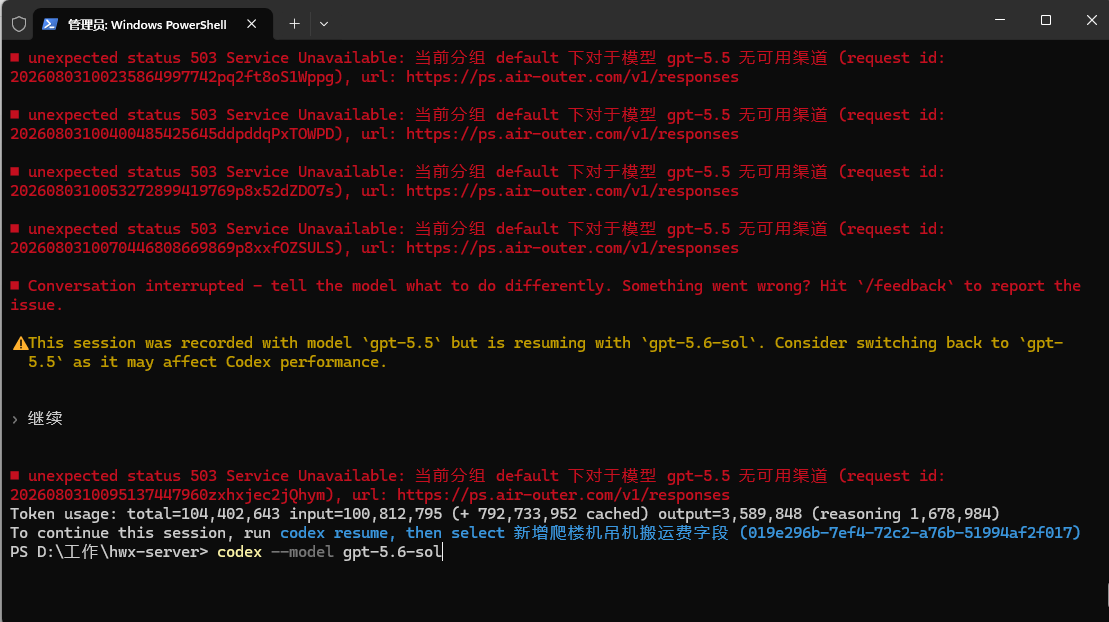Click session name 新增爬楼机吊机搬运费字段
The height and width of the screenshot is (622, 1109).
[x=621, y=533]
